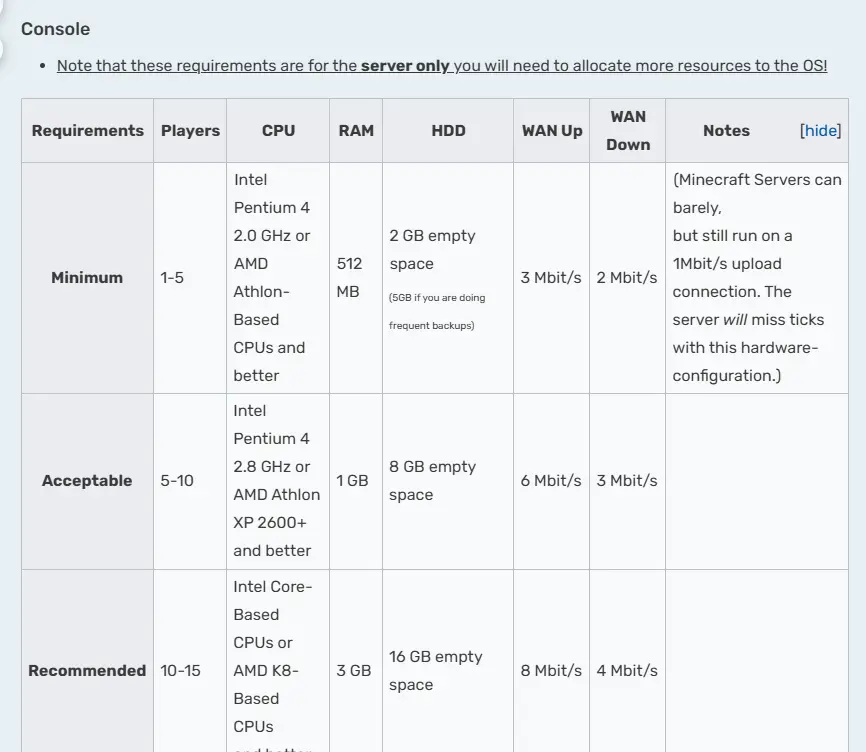
Task: Click the Minimum row label
Action: (x=87, y=278)
